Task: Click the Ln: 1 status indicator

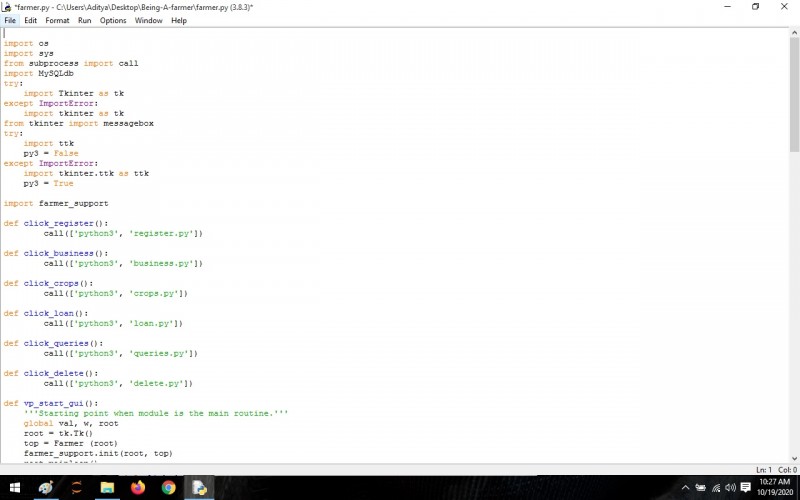Action: coord(764,469)
